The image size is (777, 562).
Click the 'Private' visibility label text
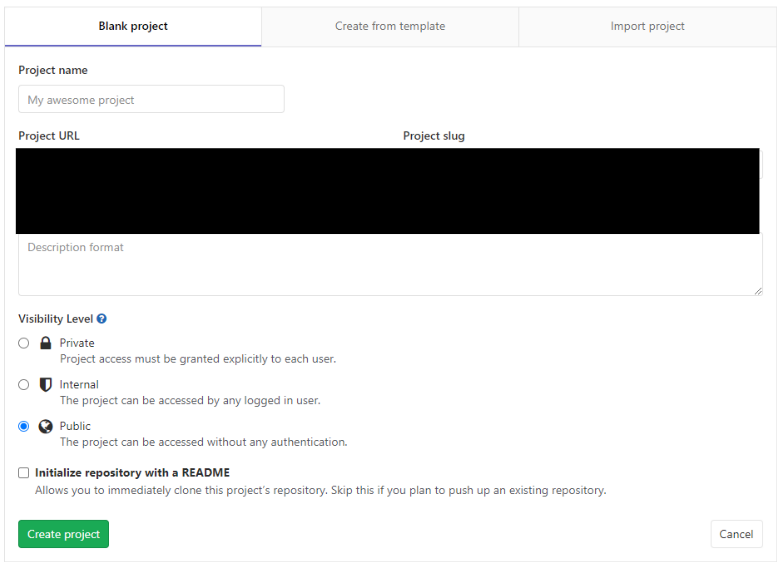[x=77, y=343]
